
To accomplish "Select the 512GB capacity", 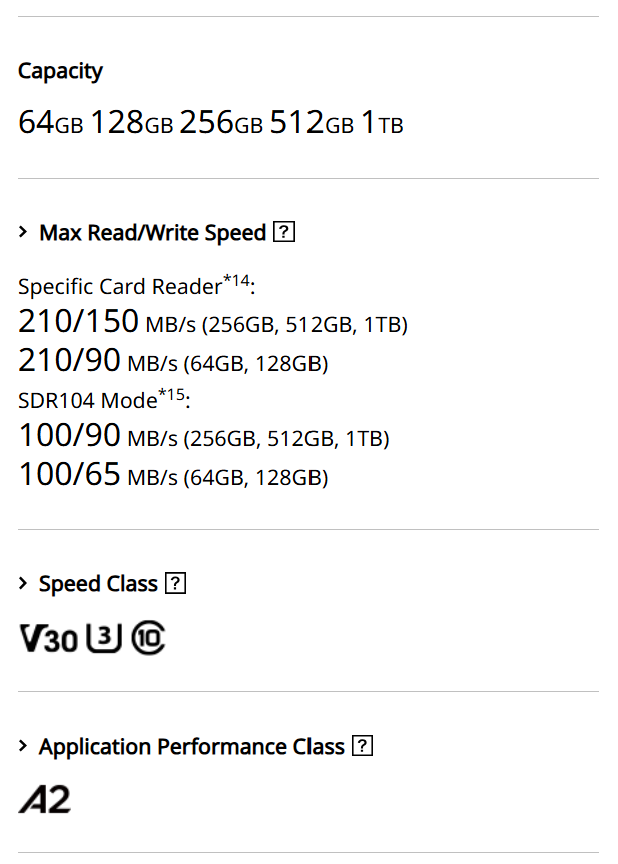I will point(311,123).
